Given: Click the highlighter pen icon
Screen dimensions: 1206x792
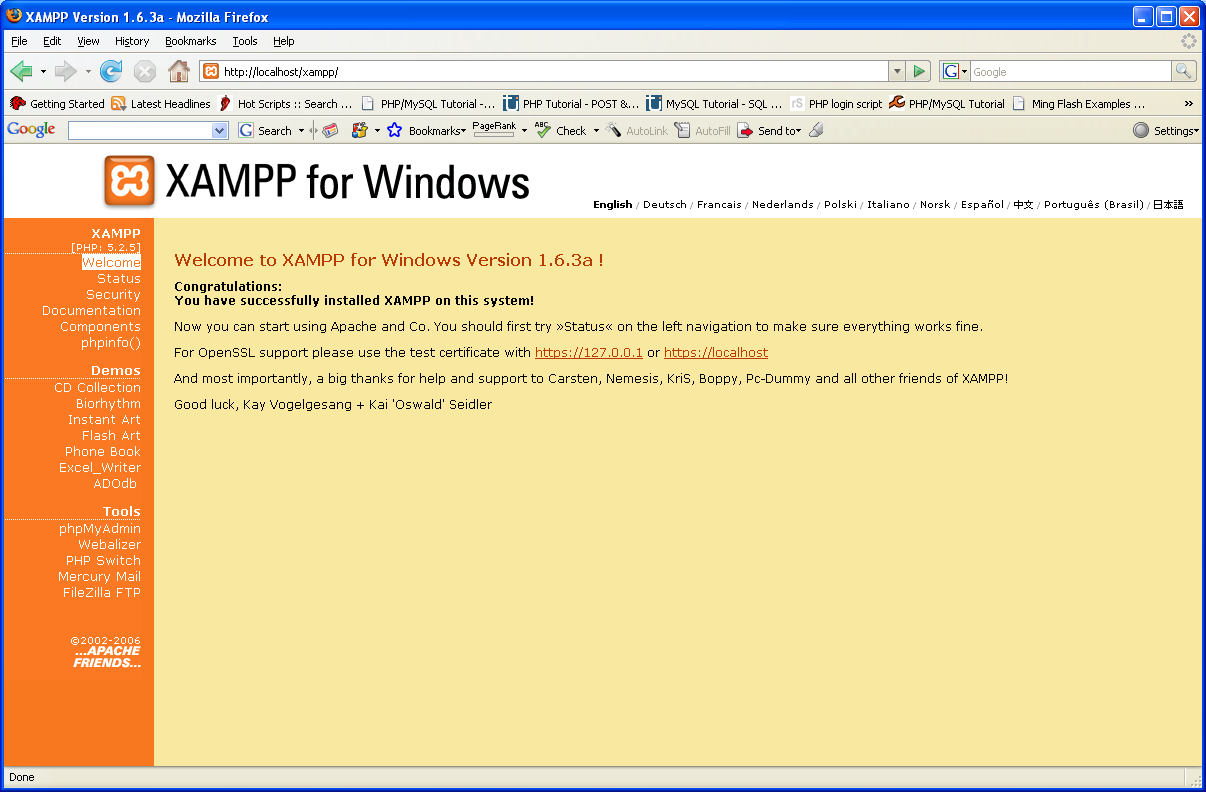Looking at the screenshot, I should point(816,130).
